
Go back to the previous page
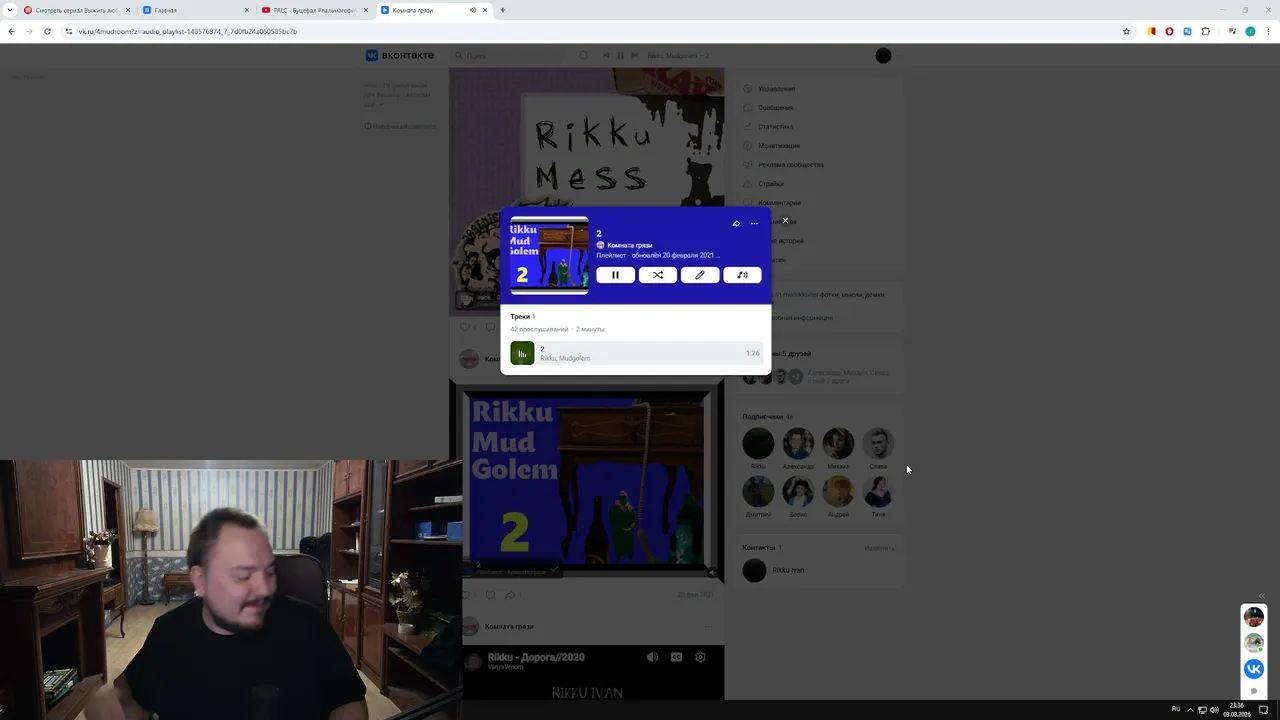pos(11,31)
